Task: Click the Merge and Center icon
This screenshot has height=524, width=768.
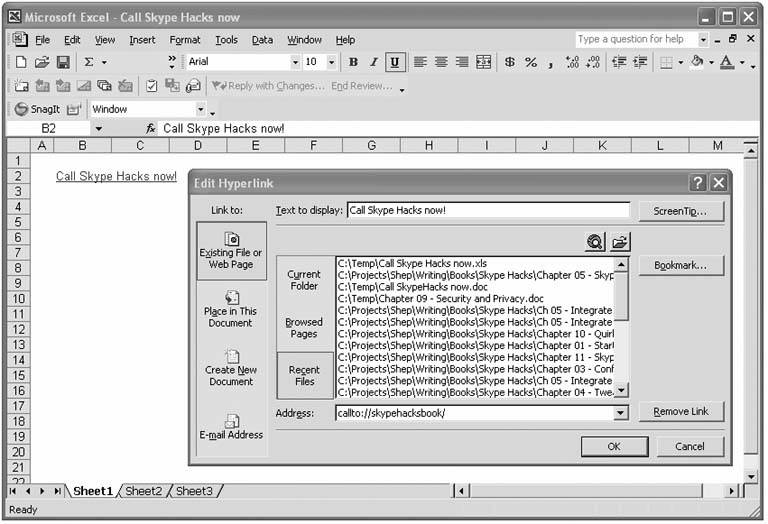Action: click(484, 62)
